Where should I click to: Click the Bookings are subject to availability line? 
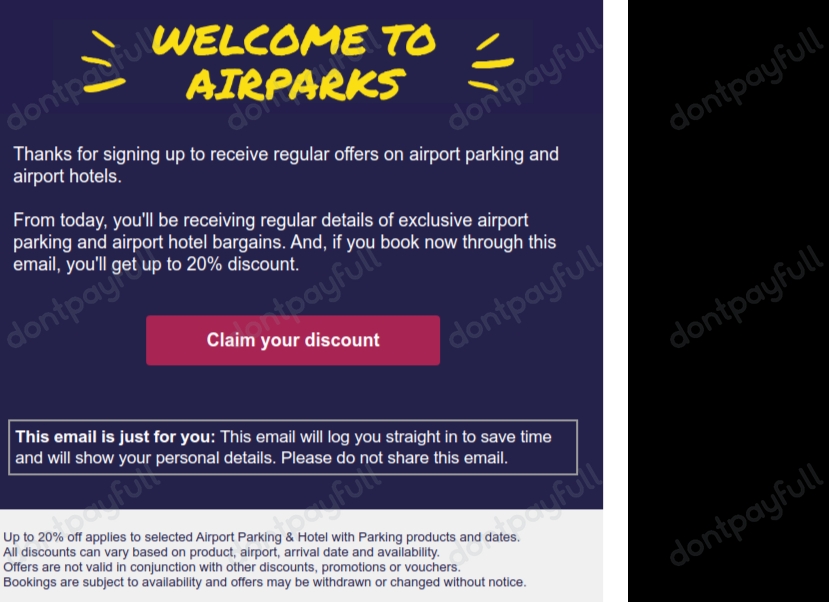tap(265, 582)
